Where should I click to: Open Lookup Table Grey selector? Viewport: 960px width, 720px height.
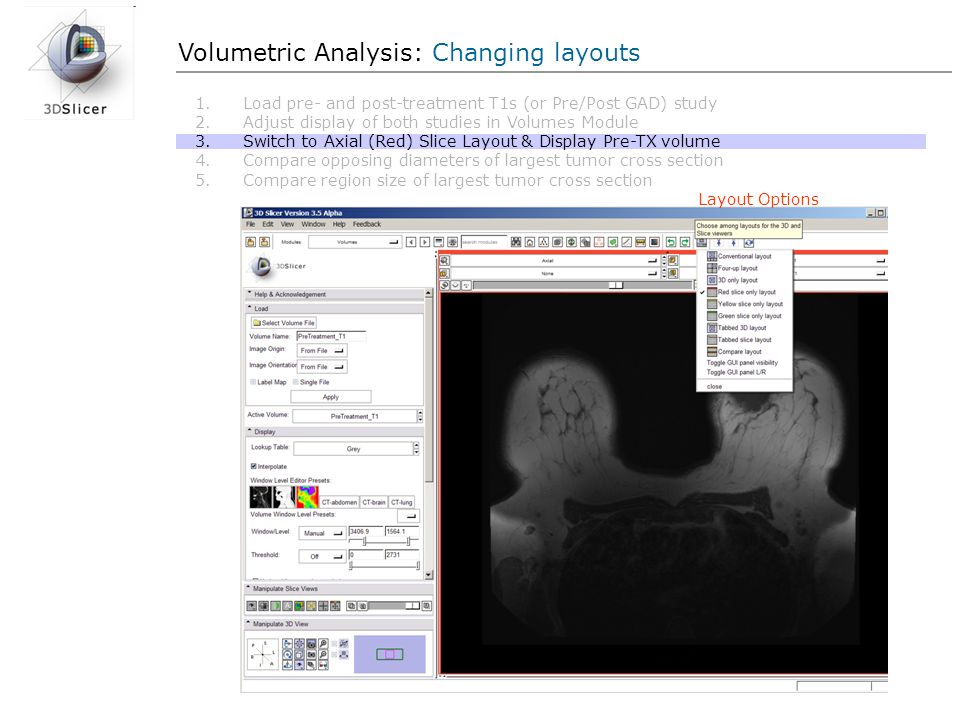(x=356, y=449)
